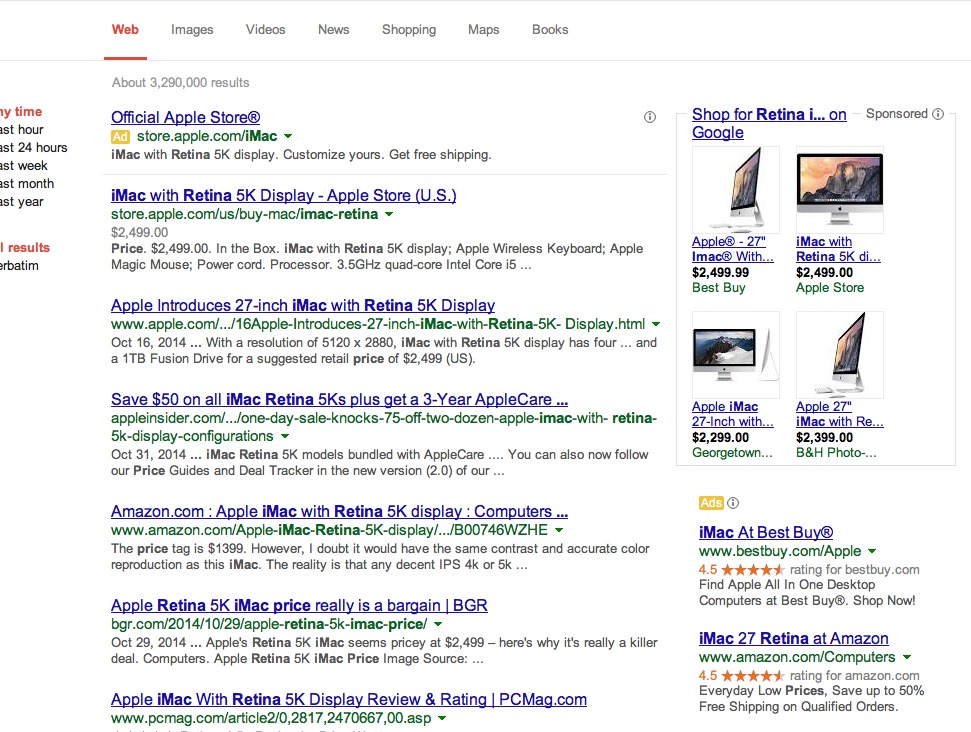
Task: Click the About 3,290,000 results text
Action: coord(181,82)
